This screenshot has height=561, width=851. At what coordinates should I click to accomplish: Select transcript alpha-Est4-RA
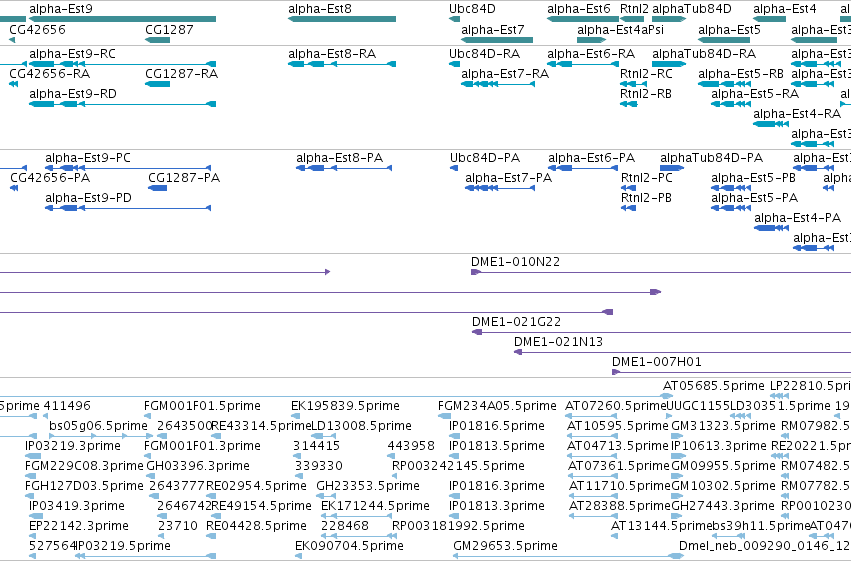pos(771,124)
